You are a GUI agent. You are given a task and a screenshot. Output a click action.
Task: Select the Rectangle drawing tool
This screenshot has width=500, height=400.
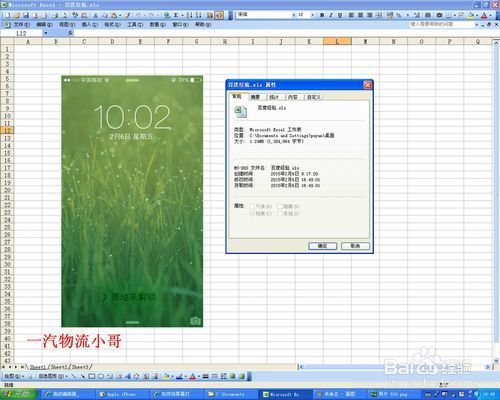click(x=92, y=376)
